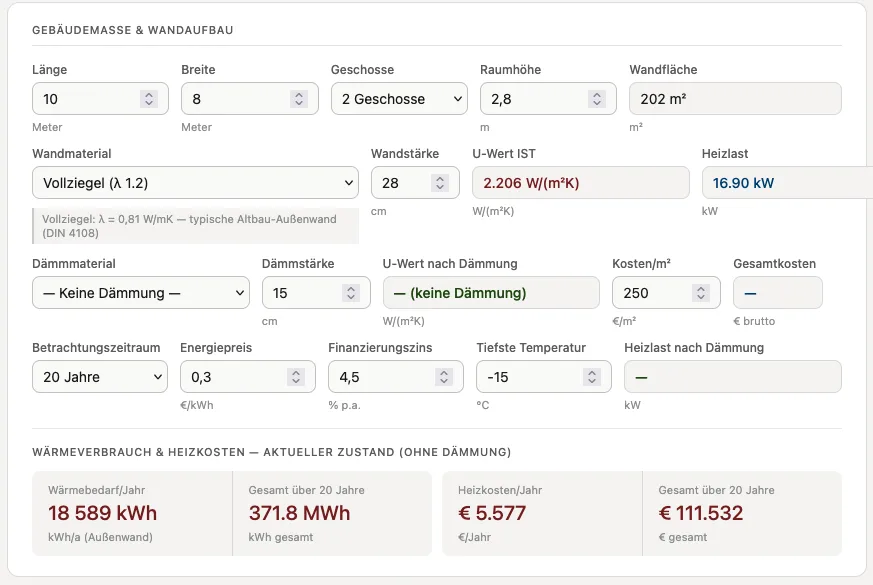
Task: Open the Dämmmaterial dropdown
Action: tap(141, 293)
